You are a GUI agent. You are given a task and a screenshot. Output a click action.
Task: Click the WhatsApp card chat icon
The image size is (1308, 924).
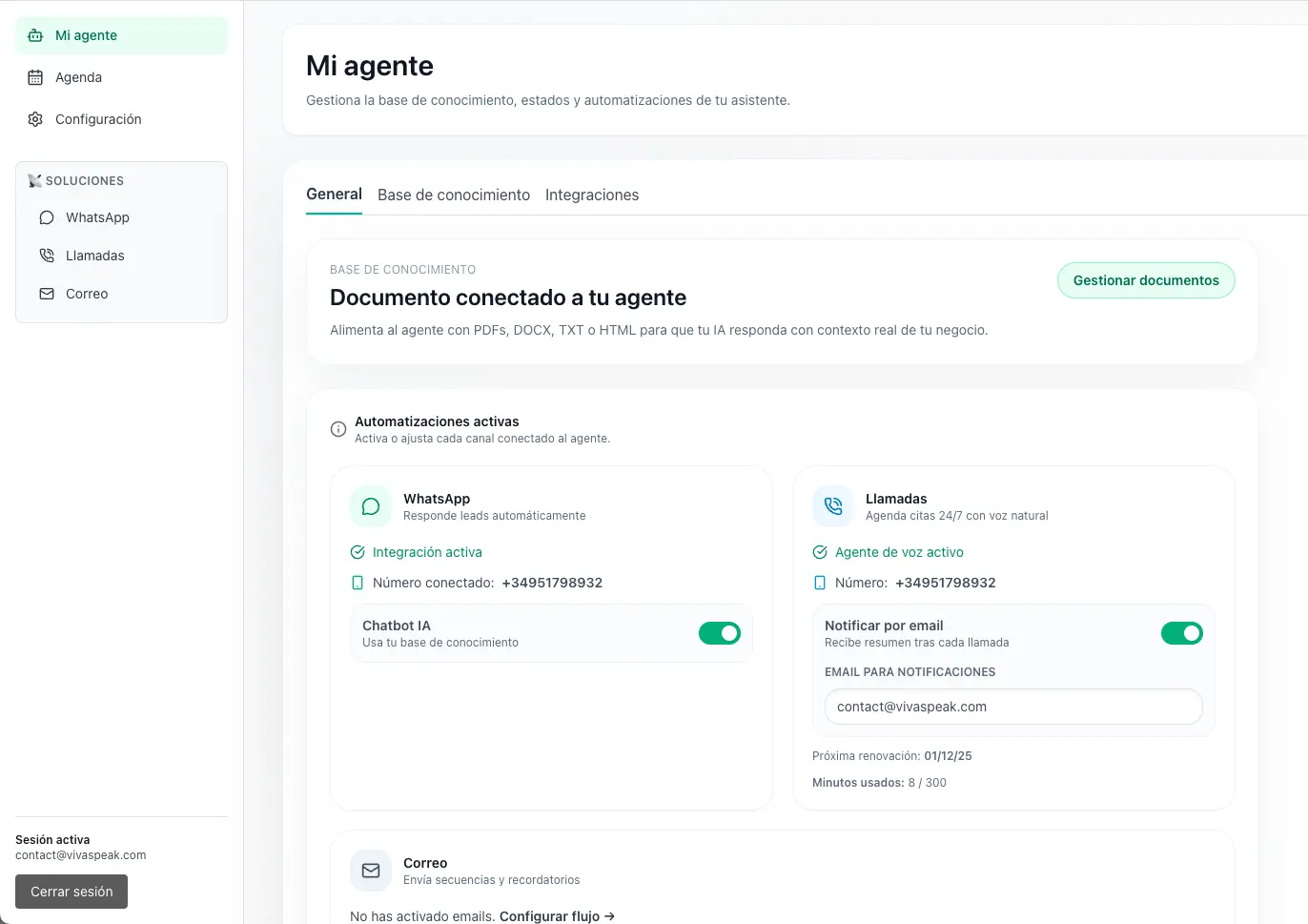click(x=371, y=506)
